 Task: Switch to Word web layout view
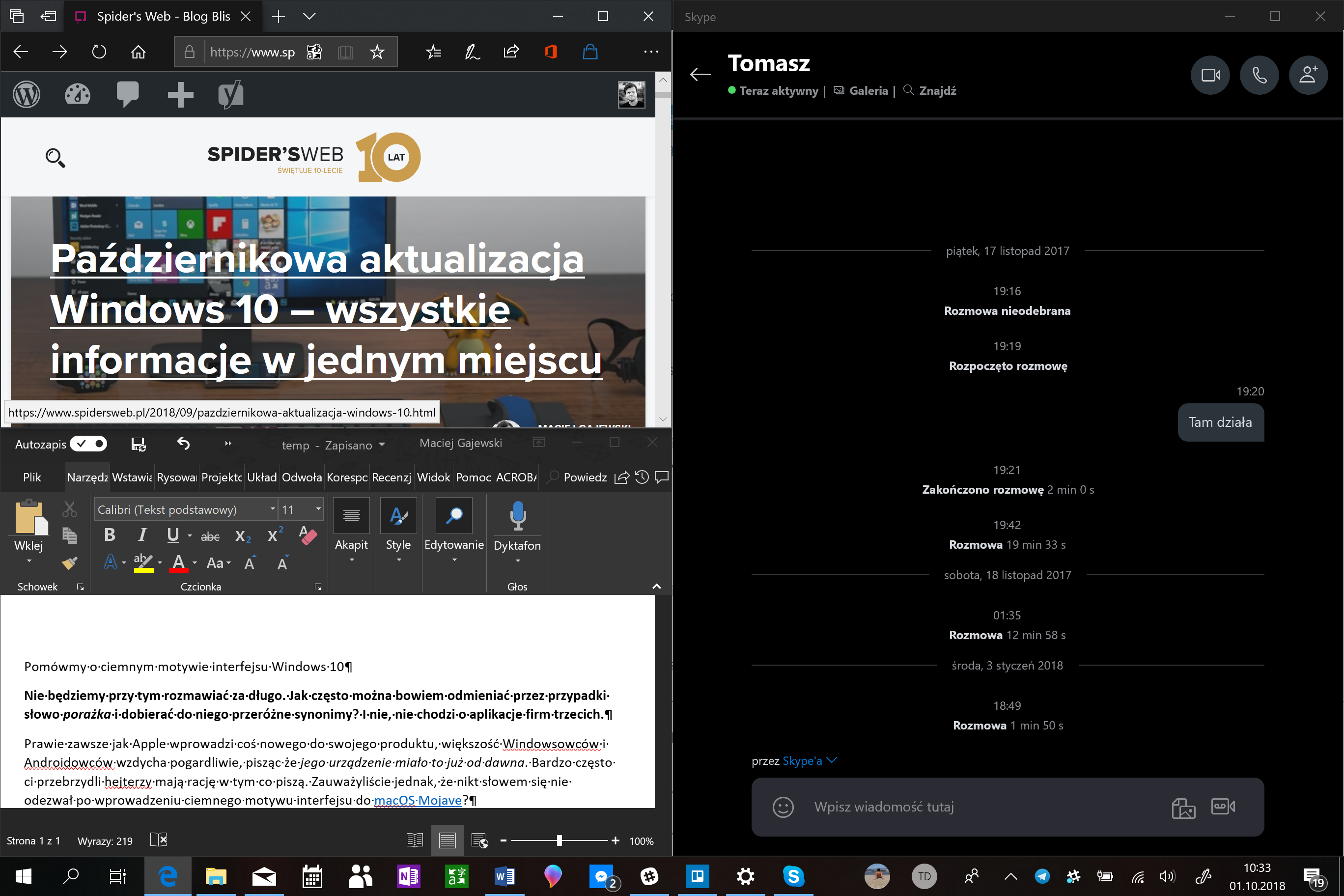click(x=479, y=840)
